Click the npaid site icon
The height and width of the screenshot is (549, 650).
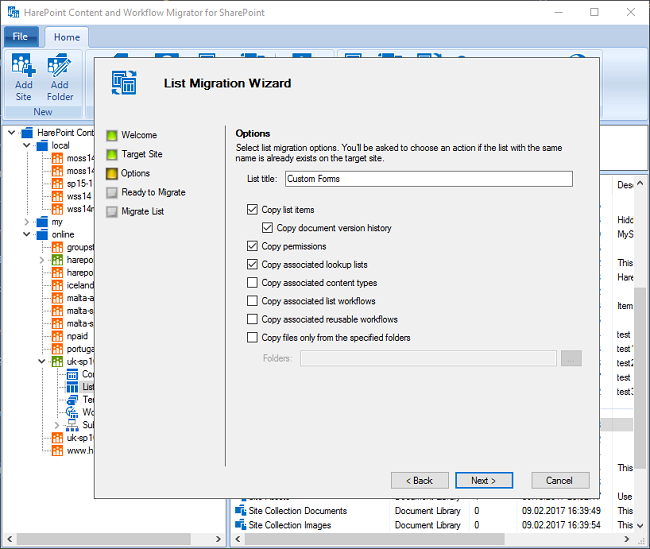57,336
